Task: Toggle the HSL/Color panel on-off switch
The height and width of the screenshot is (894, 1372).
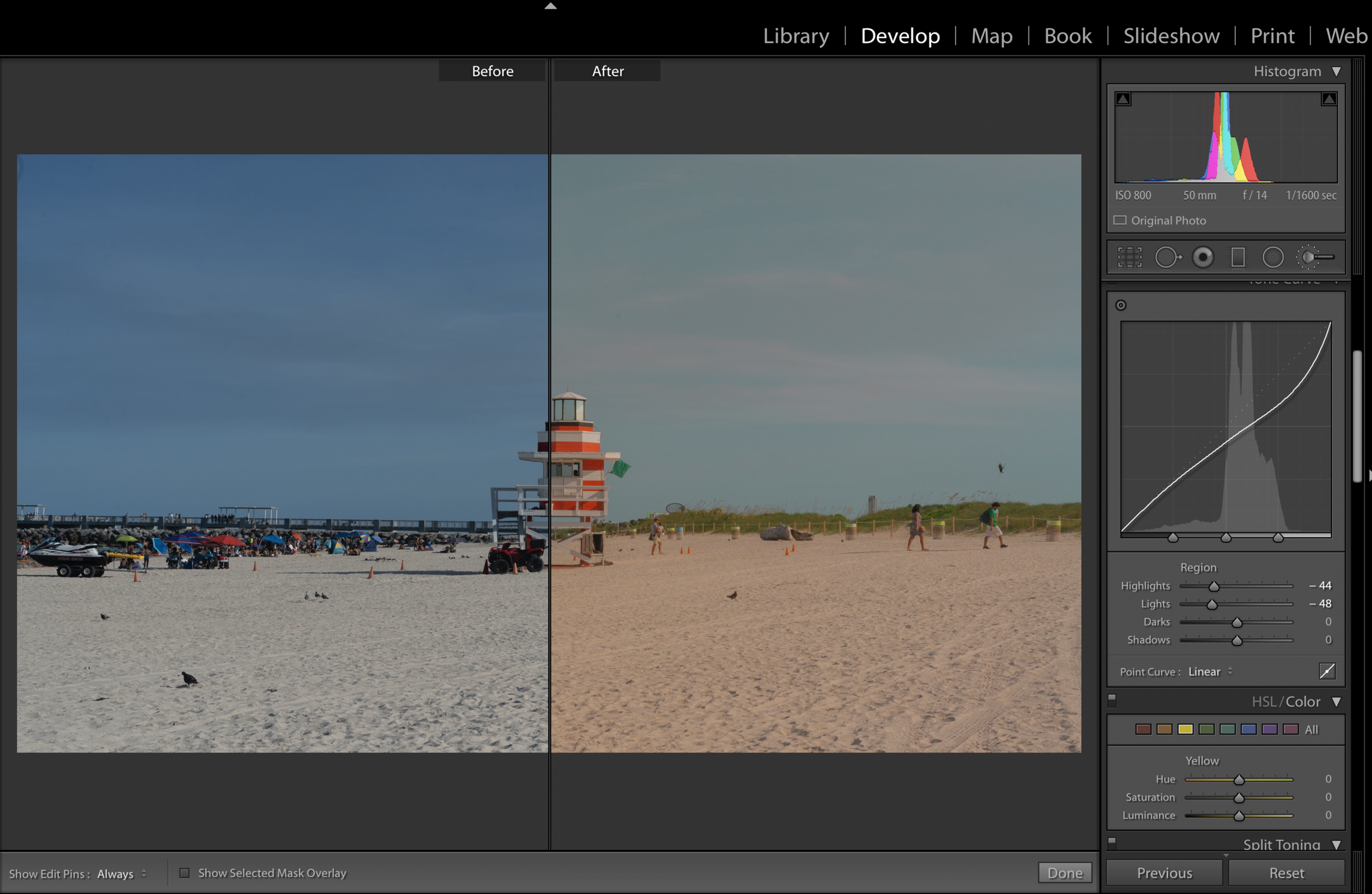Action: [1112, 700]
